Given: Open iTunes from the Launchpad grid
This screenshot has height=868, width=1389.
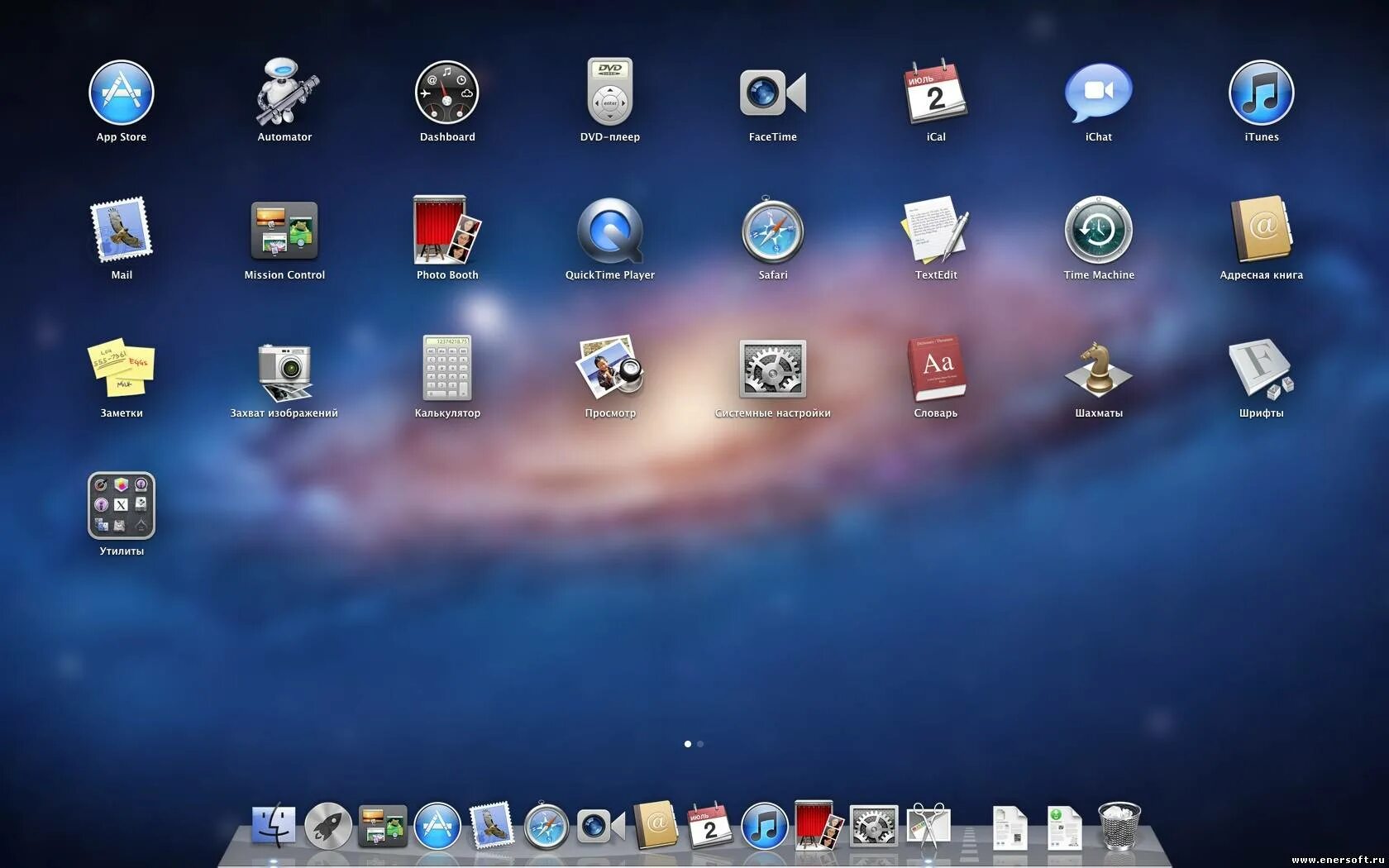Looking at the screenshot, I should (x=1262, y=93).
